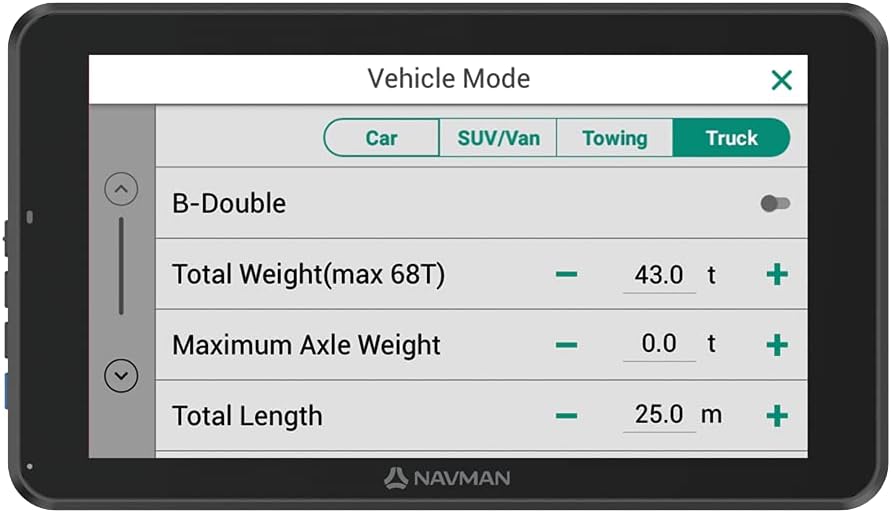Image resolution: width=891 pixels, height=513 pixels.
Task: Tap the B-Double row label
Action: 229,204
